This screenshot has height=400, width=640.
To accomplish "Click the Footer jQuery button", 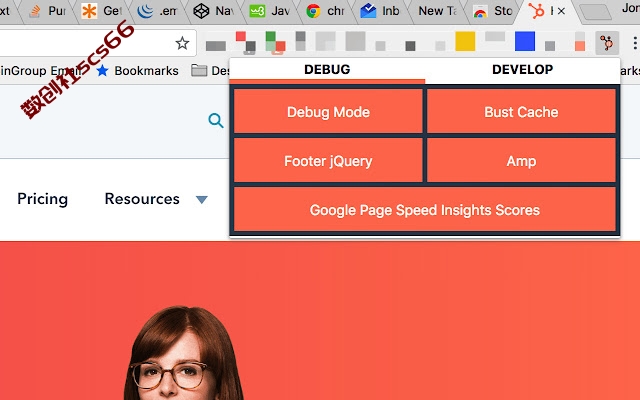I will [328, 160].
